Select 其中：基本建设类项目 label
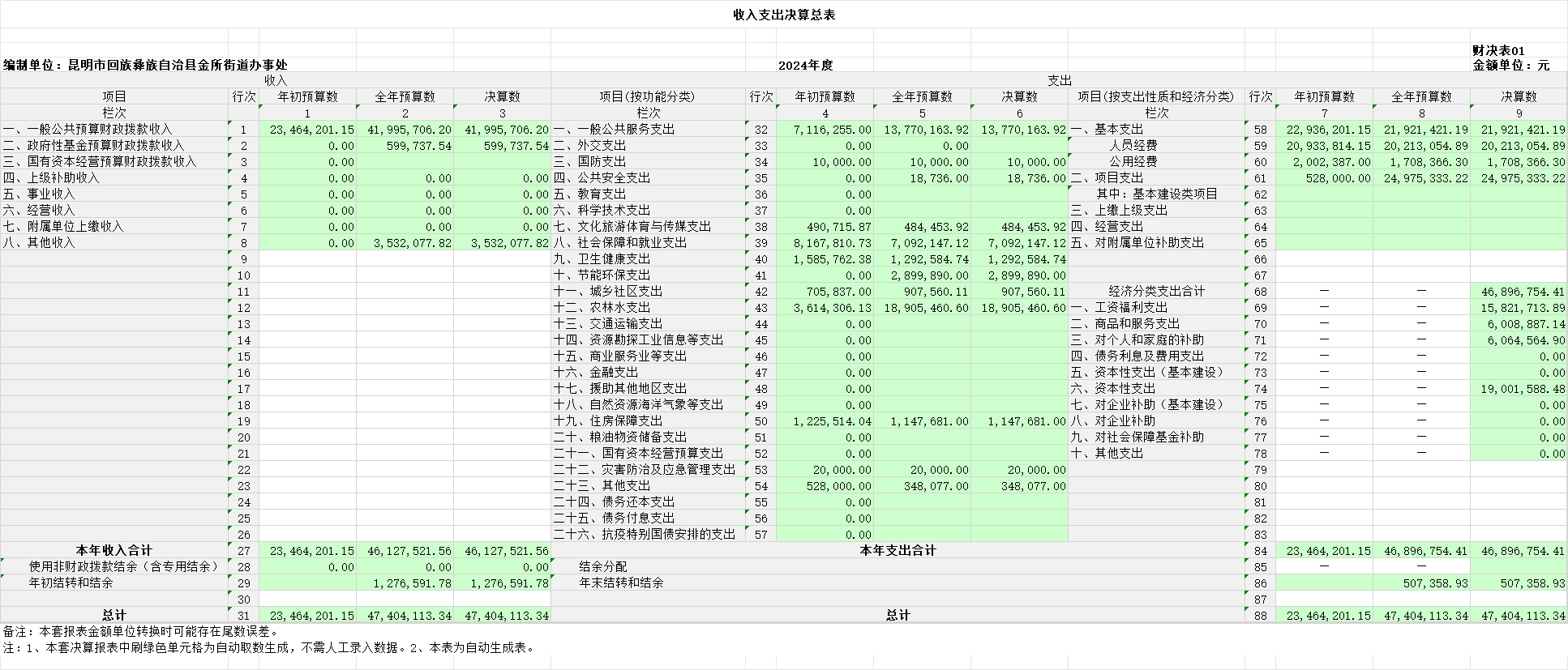Viewport: 1568px width, 670px height. coord(1157,194)
